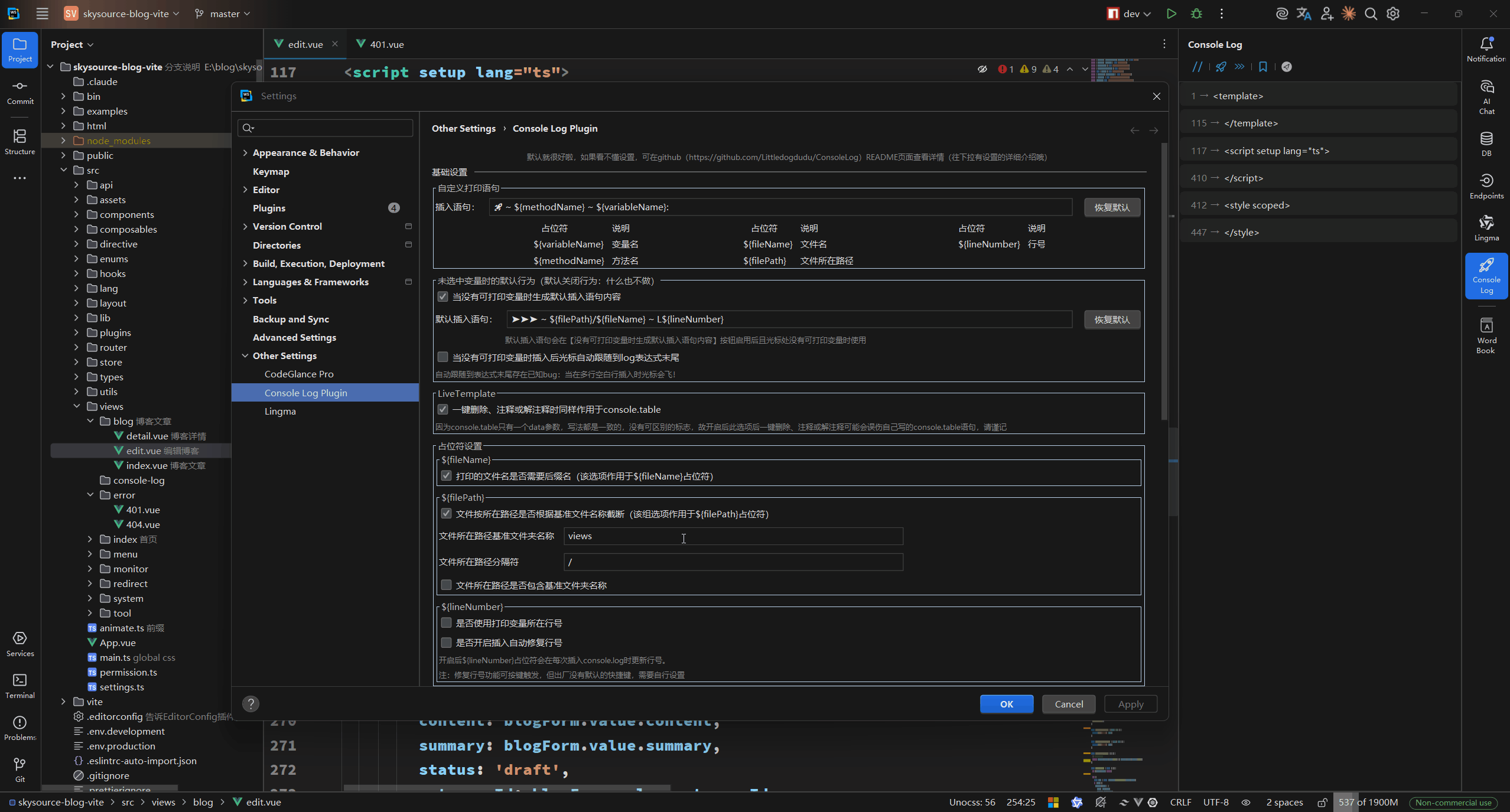Click Other Settings breadcrumb link
This screenshot has height=812, width=1510.
[x=464, y=128]
